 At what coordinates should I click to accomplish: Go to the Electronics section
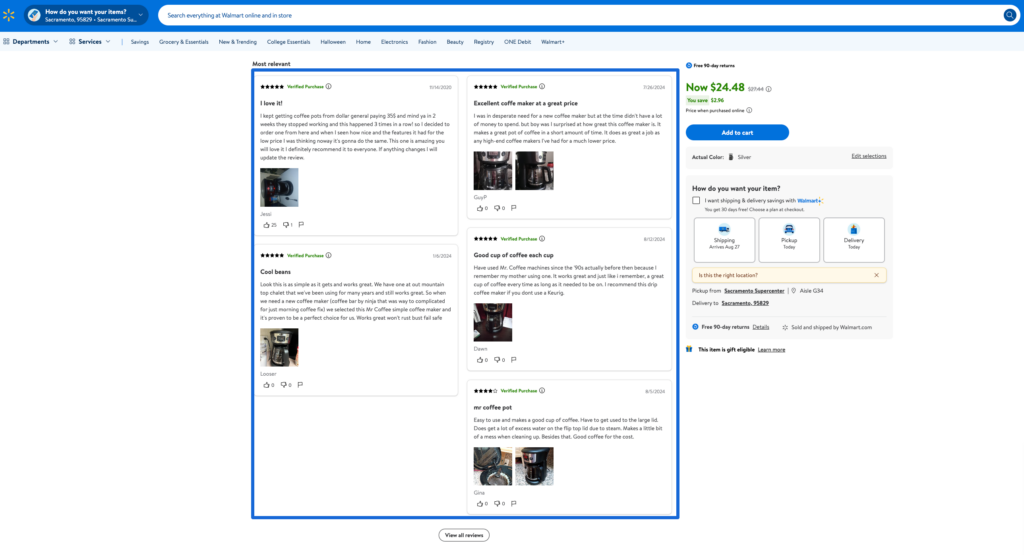coord(394,42)
